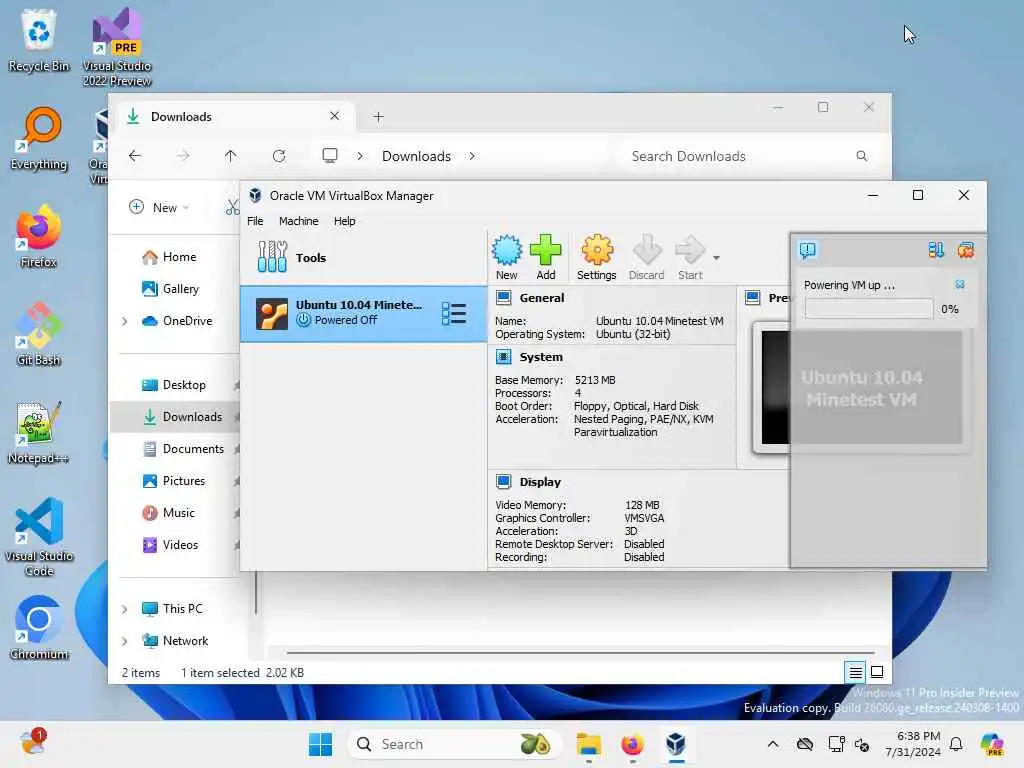Image resolution: width=1024 pixels, height=768 pixels.
Task: Refresh the Downloads folder
Action: coord(279,156)
